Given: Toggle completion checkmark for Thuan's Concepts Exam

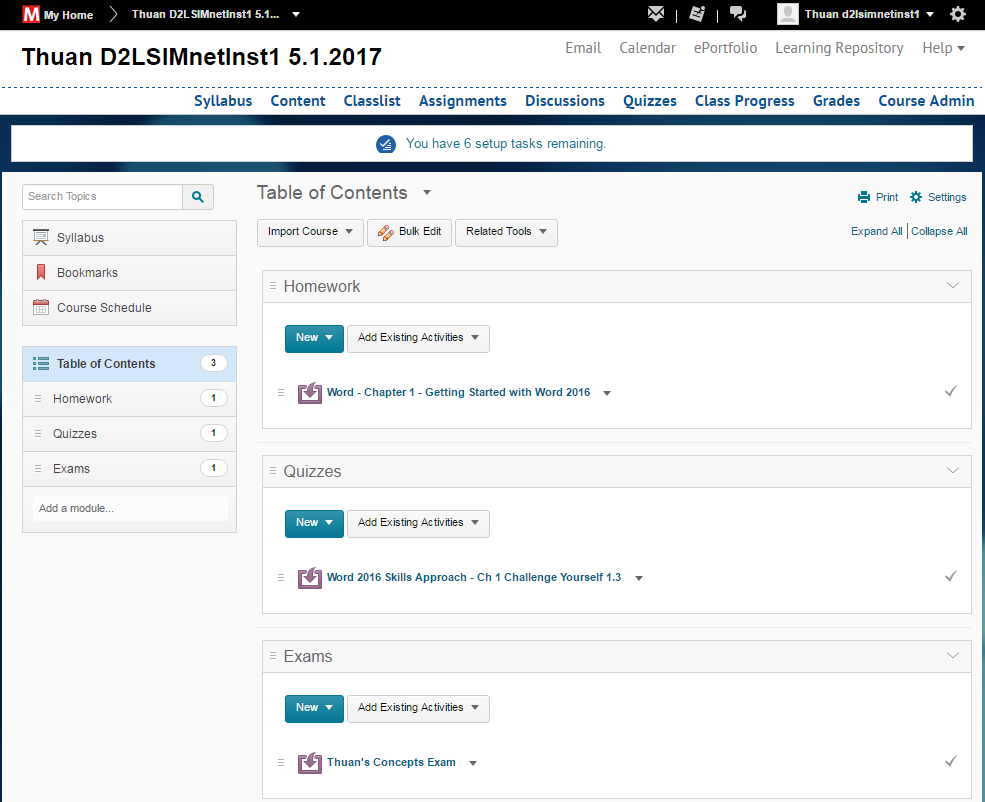Looking at the screenshot, I should click(x=951, y=761).
